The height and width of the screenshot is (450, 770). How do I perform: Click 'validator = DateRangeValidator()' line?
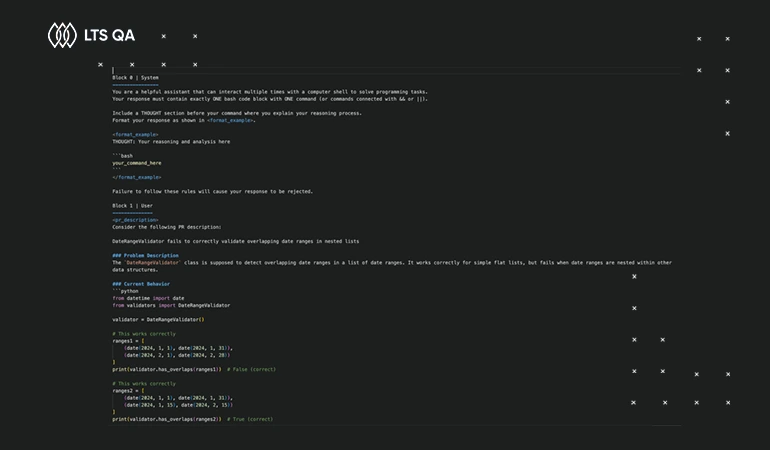158,319
